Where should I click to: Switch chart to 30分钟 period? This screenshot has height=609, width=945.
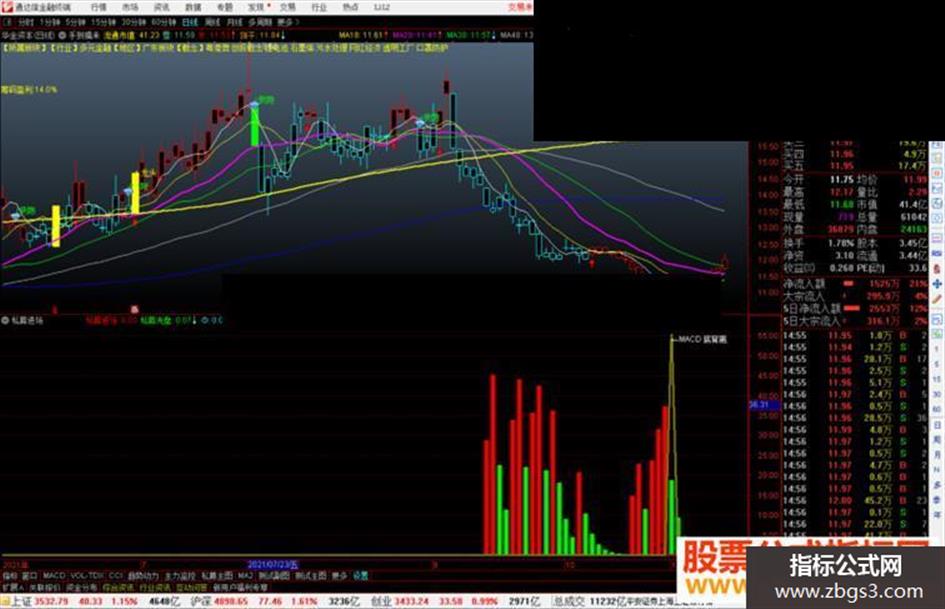pyautogui.click(x=133, y=22)
